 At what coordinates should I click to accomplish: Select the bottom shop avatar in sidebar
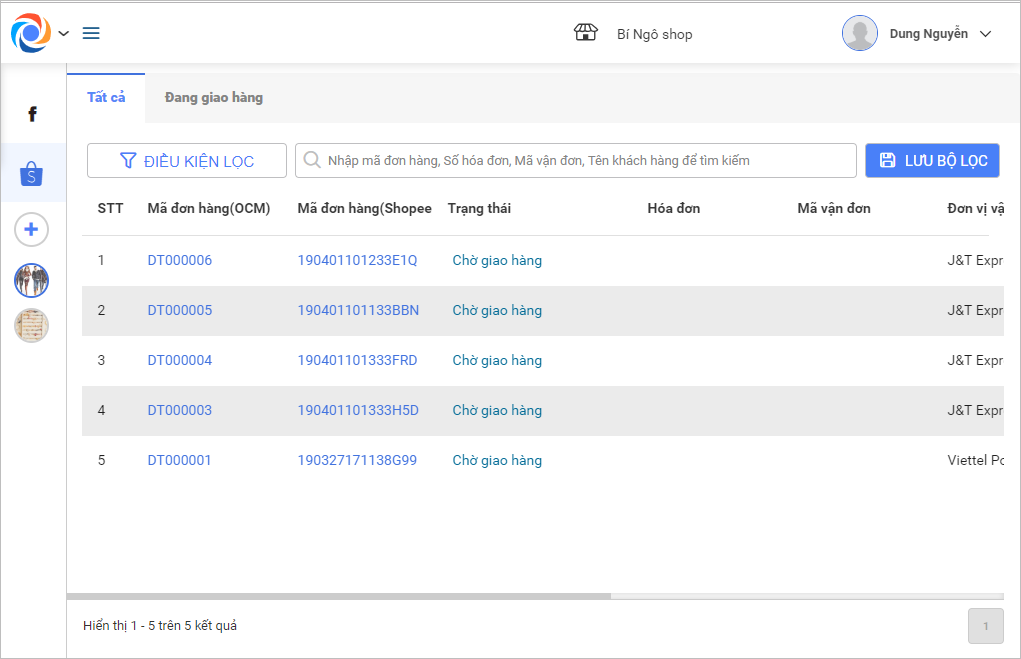pyautogui.click(x=31, y=325)
